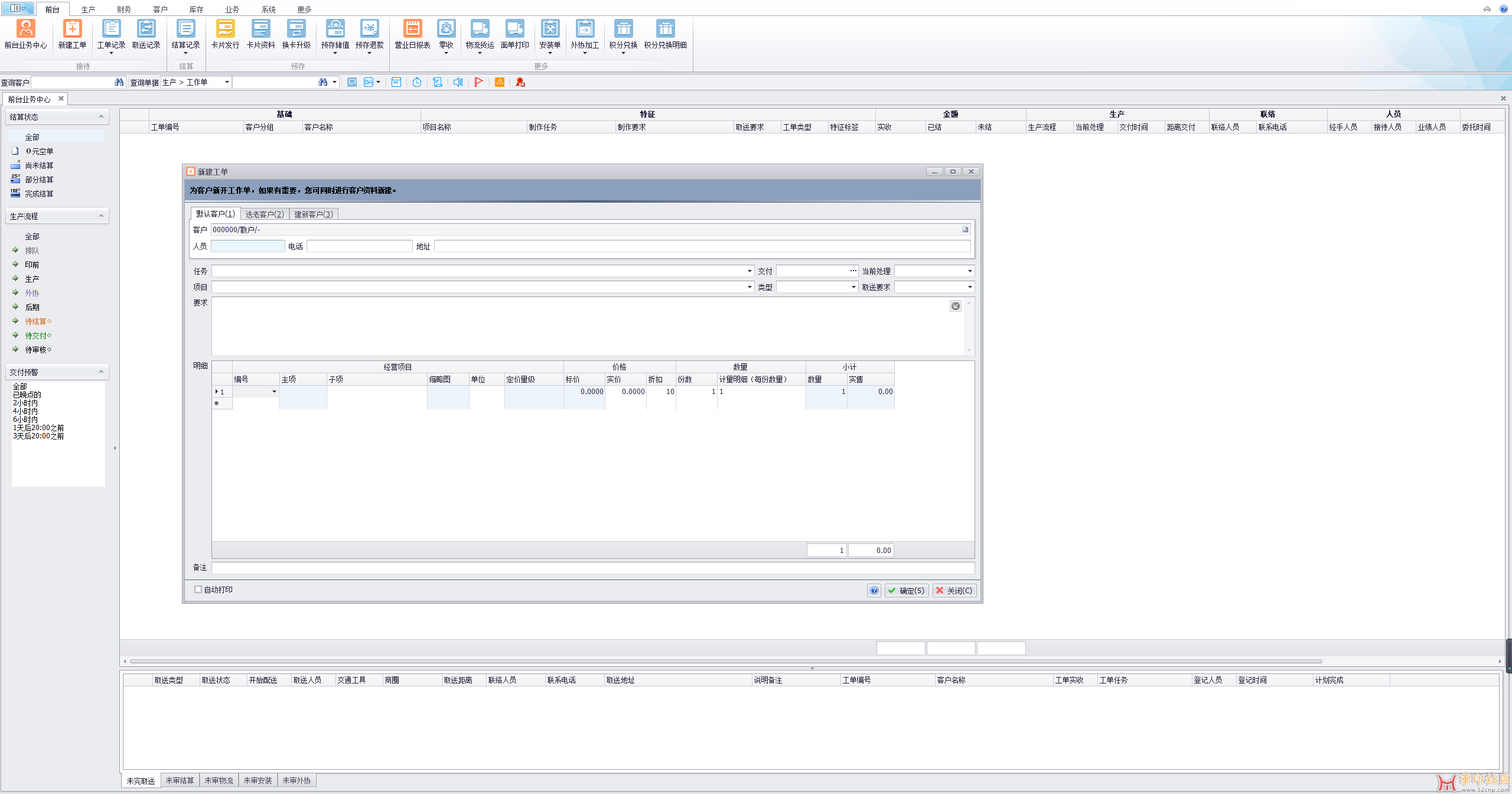The width and height of the screenshot is (1512, 794).
Task: Click the clock icon in query toolbar
Action: coord(417,82)
